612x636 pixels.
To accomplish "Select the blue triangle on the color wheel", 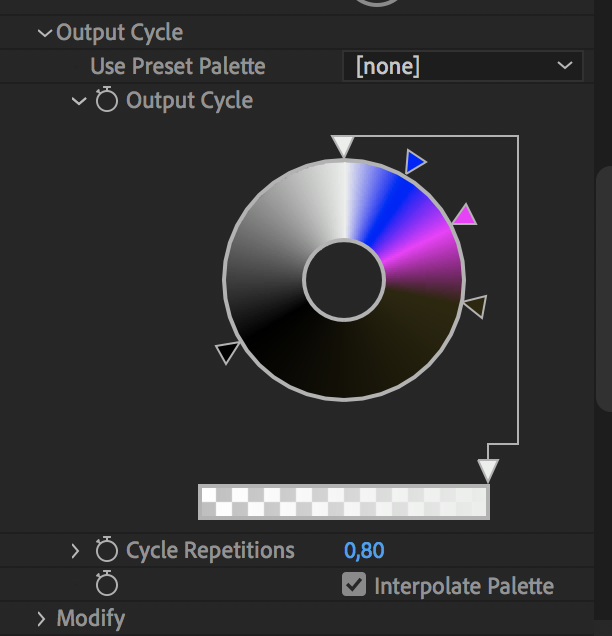I will coord(415,161).
